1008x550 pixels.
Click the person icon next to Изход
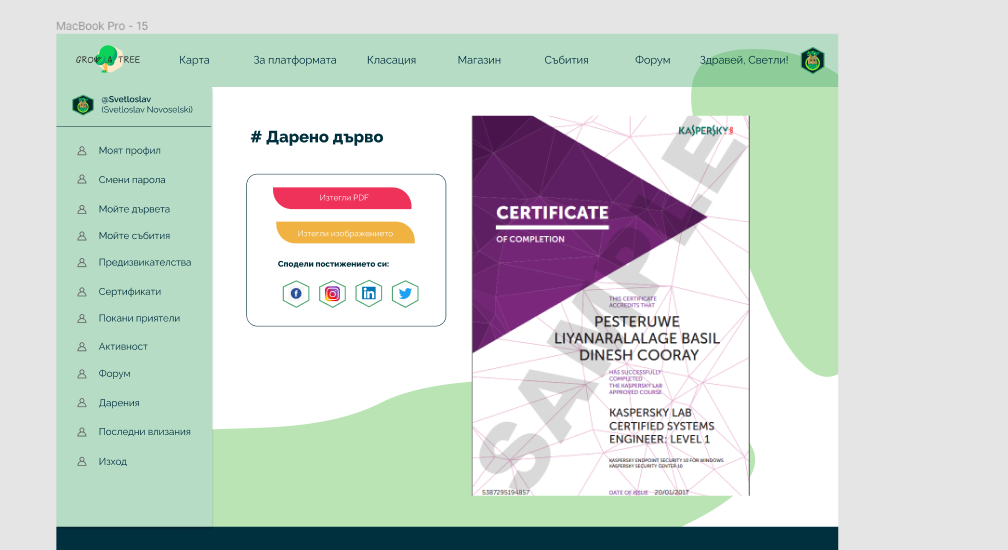pos(82,461)
